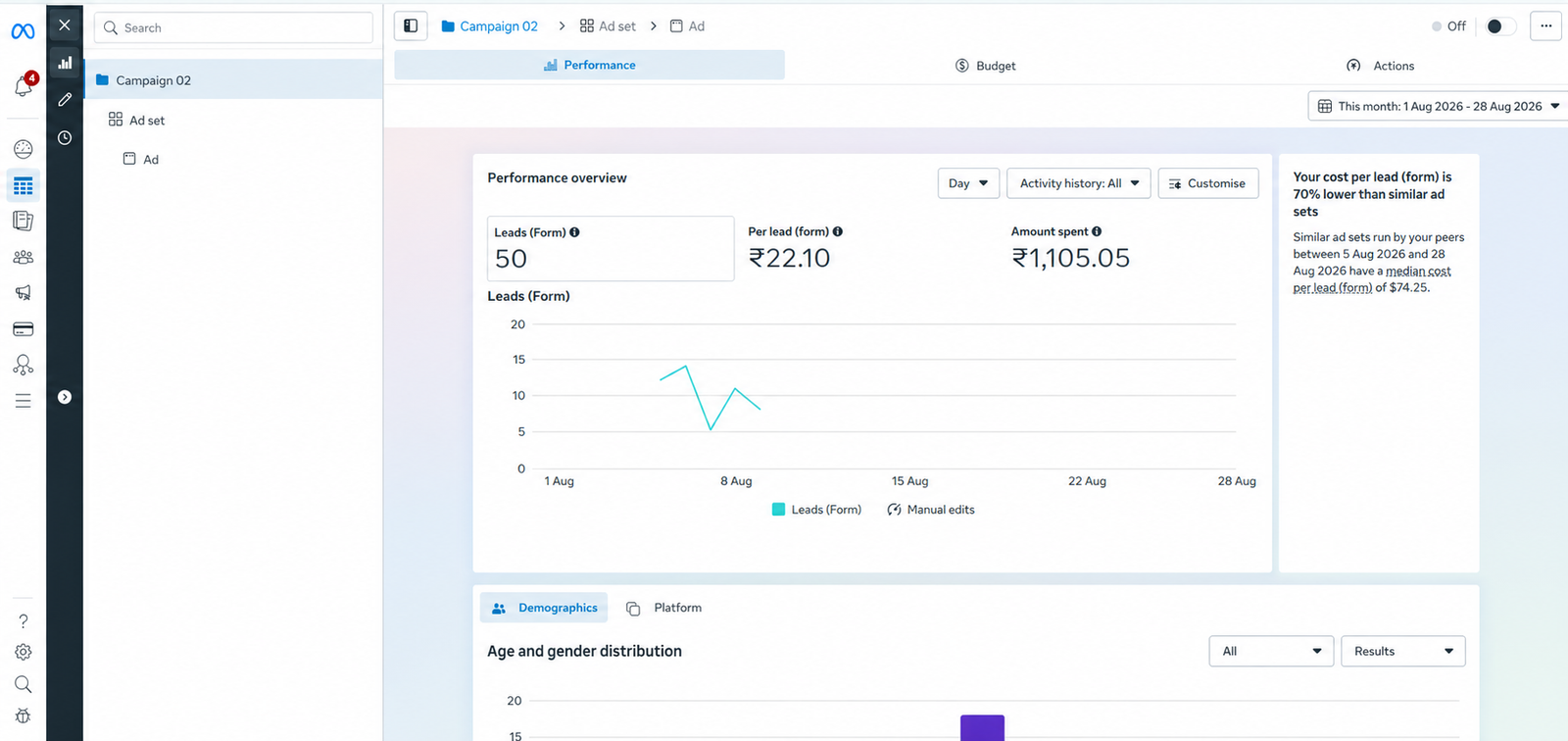Click the 8 Aug axis label
This screenshot has width=1568, height=741.
[736, 481]
